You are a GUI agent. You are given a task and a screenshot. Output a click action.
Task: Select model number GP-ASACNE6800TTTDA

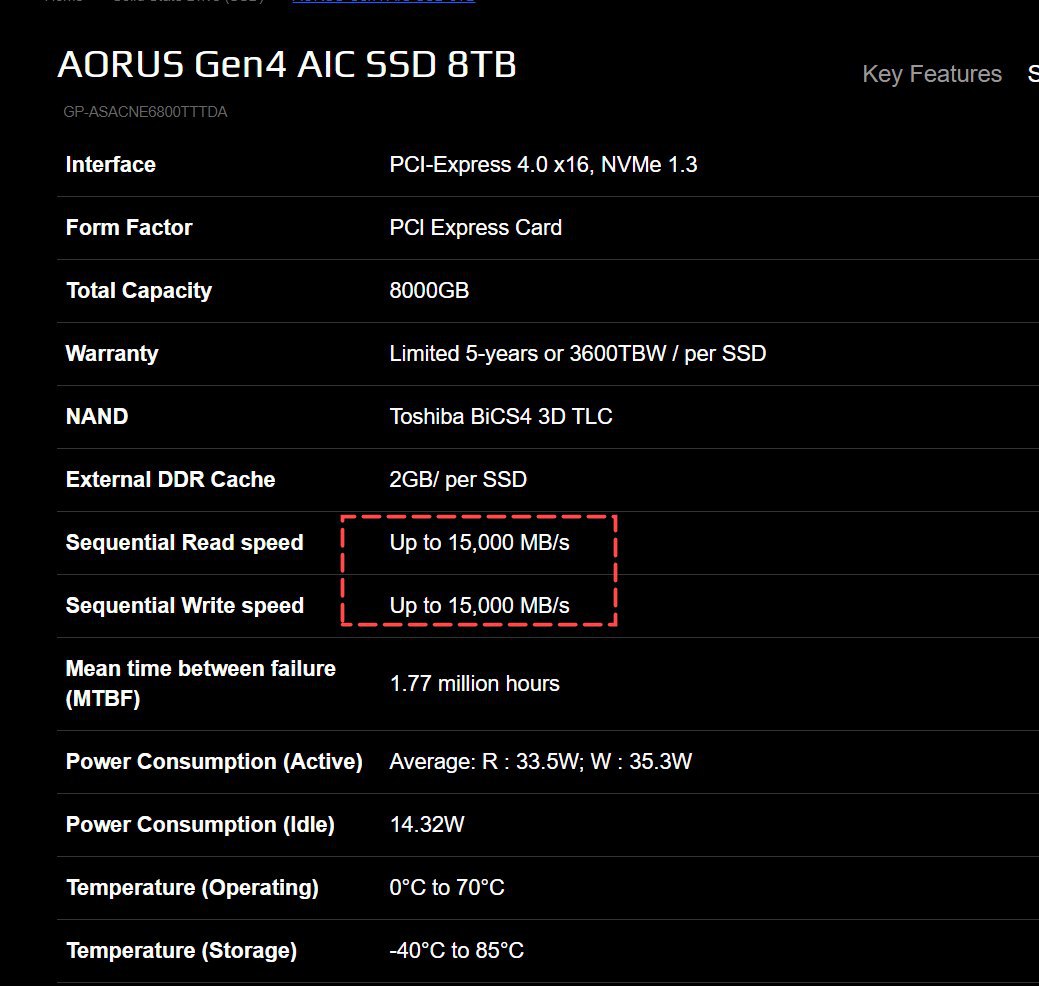(145, 112)
